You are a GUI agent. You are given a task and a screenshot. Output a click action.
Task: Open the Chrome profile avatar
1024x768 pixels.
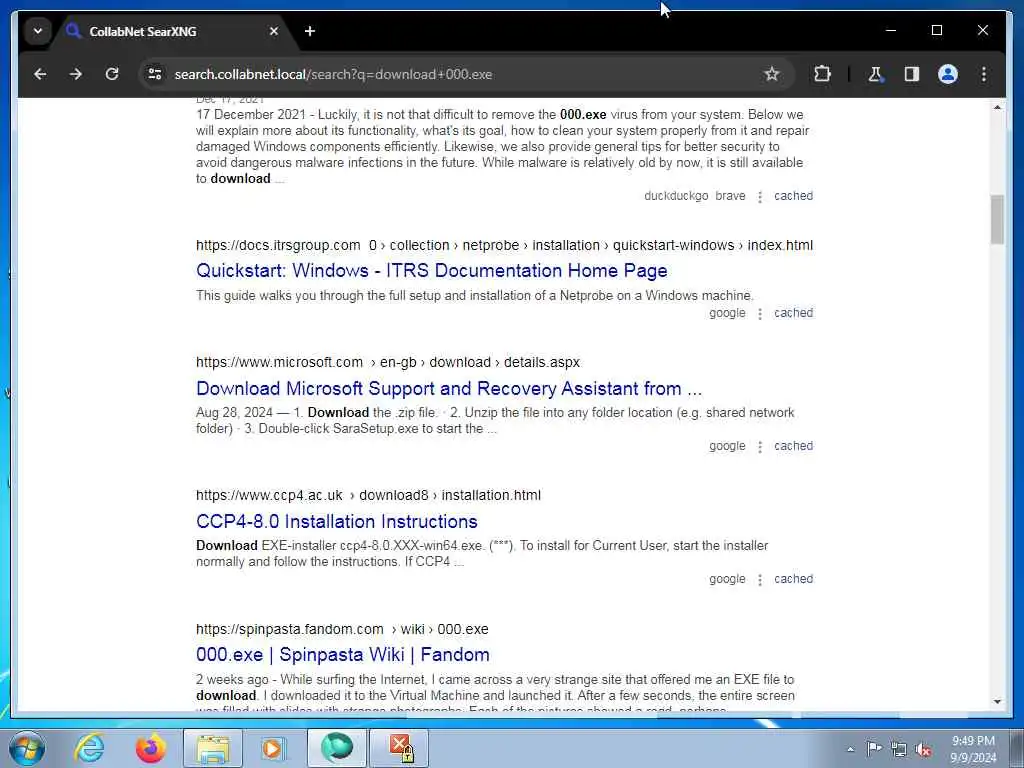948,74
